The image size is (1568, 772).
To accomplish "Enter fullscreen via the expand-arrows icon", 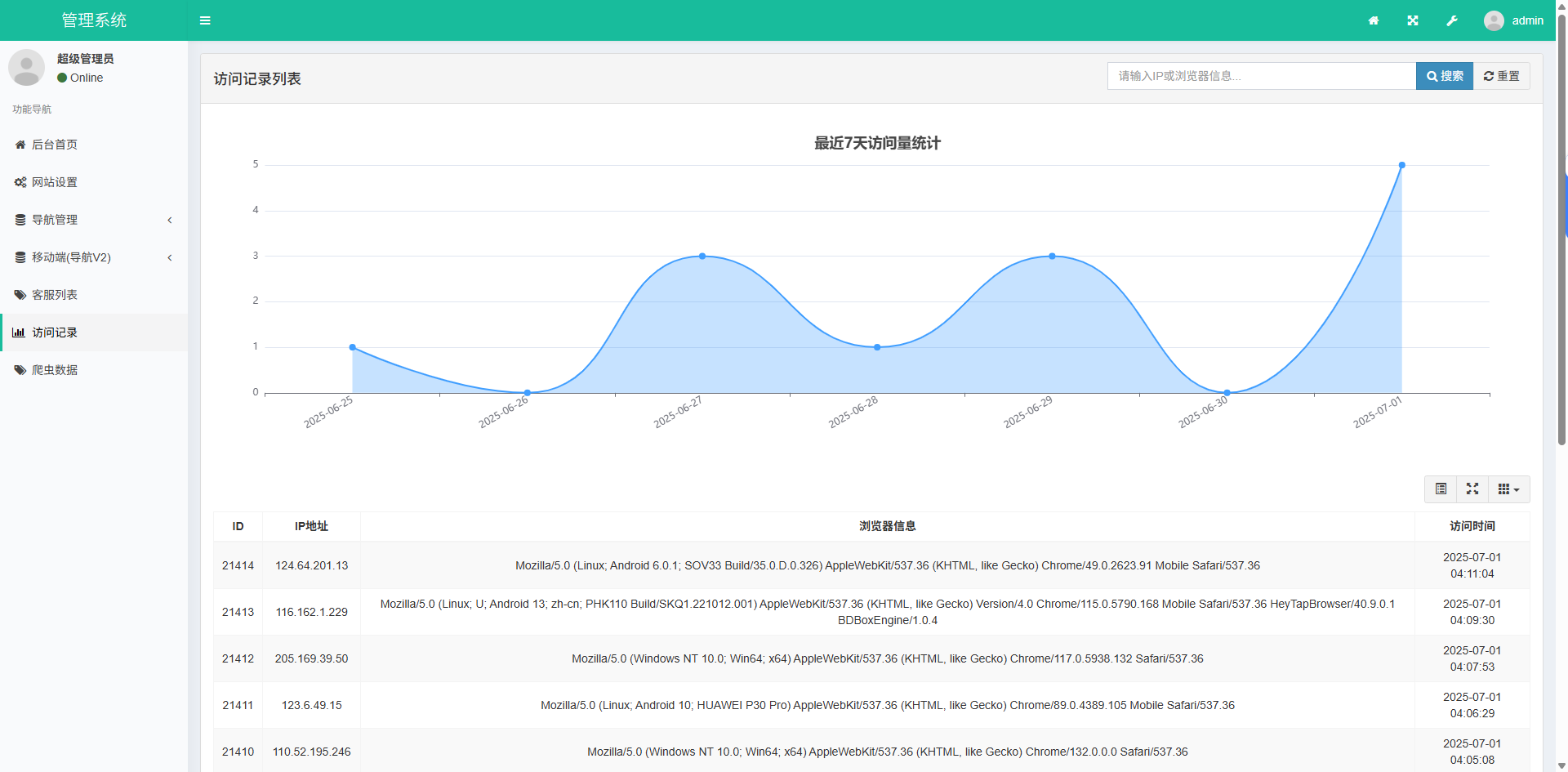I will pos(1413,20).
